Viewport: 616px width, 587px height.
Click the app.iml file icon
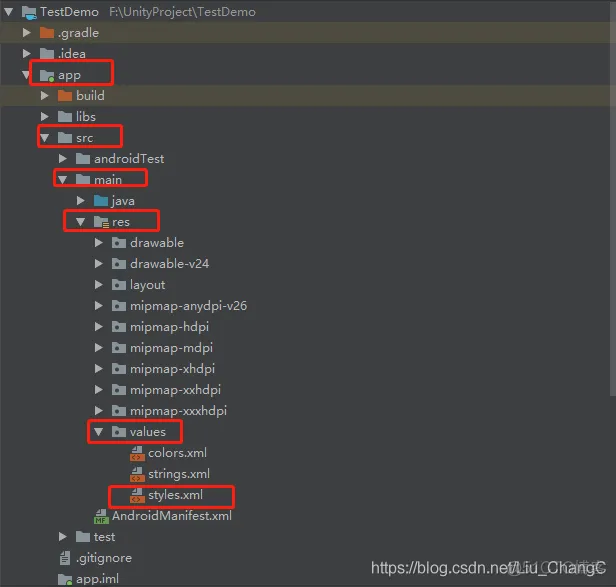[x=65, y=579]
